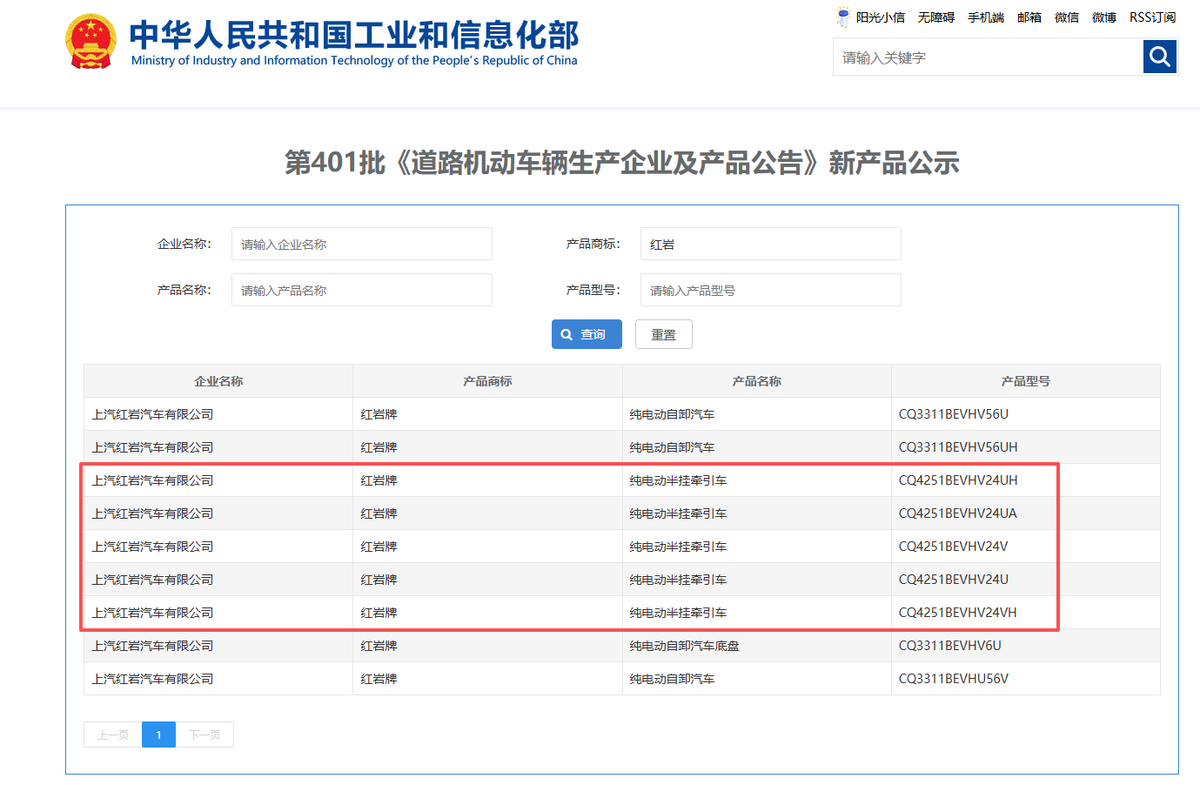
Task: Click the 企业名称 input field
Action: (x=361, y=244)
